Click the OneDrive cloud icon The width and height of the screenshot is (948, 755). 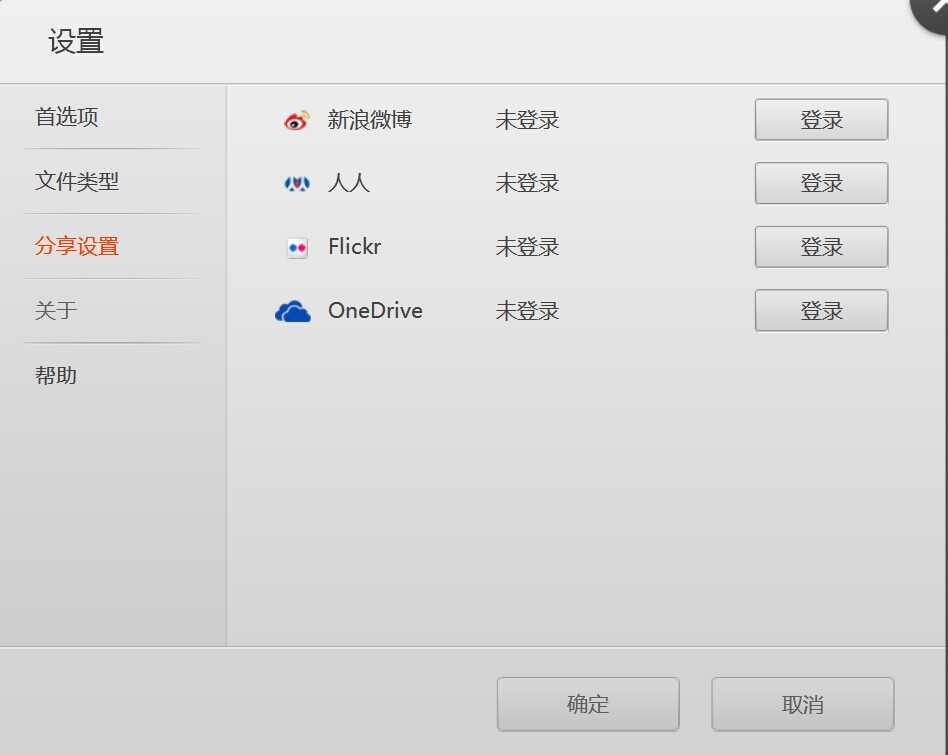pos(293,311)
